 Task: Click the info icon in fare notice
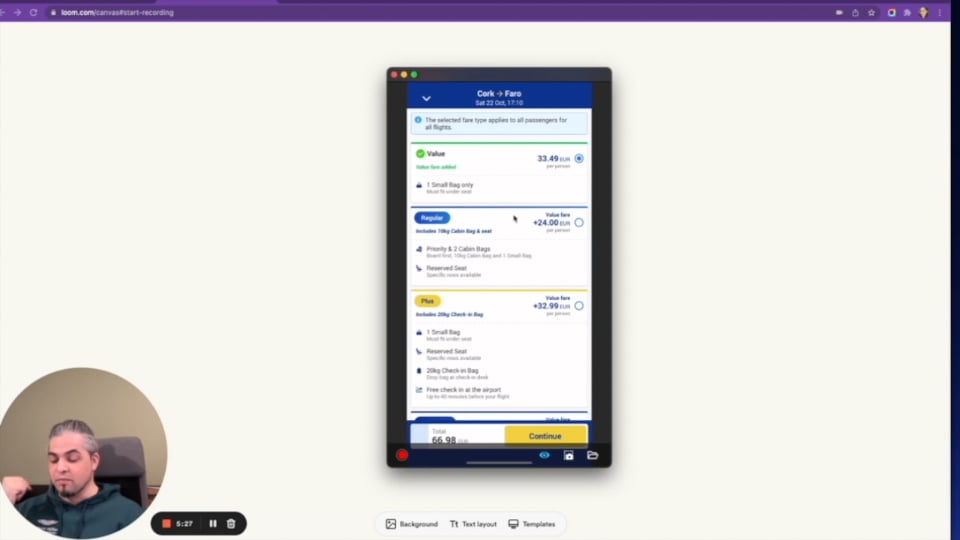pos(418,120)
